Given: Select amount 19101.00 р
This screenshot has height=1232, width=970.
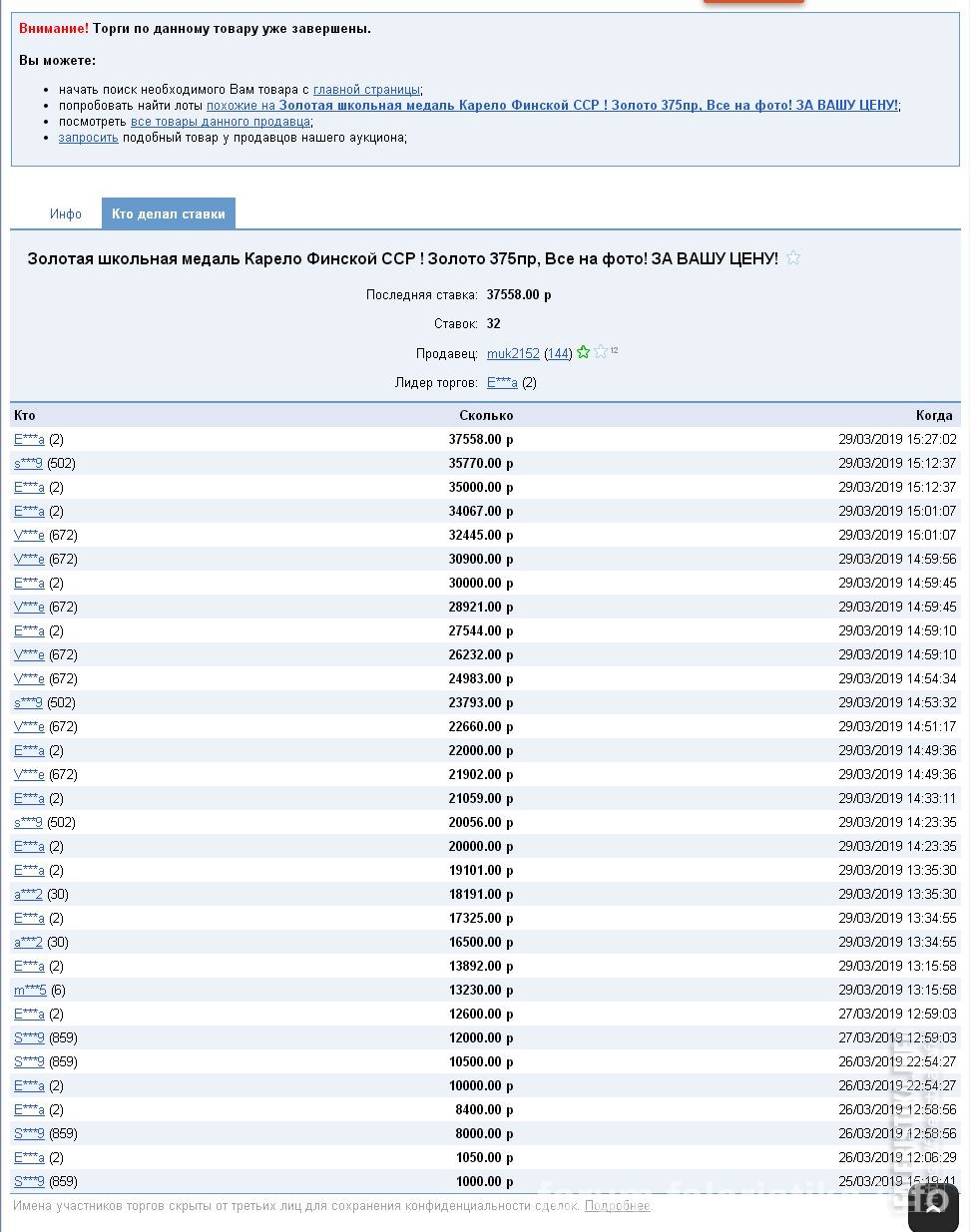Looking at the screenshot, I should point(481,870).
